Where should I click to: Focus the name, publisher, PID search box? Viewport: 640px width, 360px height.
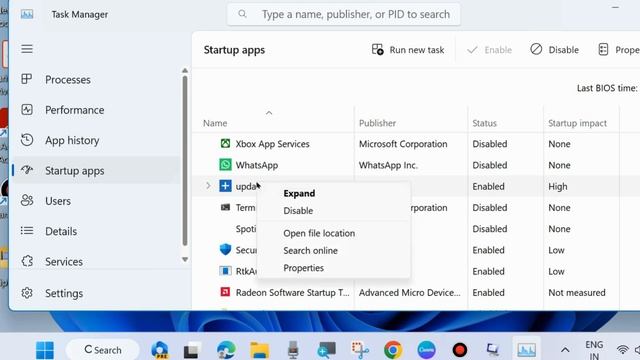[x=344, y=14]
